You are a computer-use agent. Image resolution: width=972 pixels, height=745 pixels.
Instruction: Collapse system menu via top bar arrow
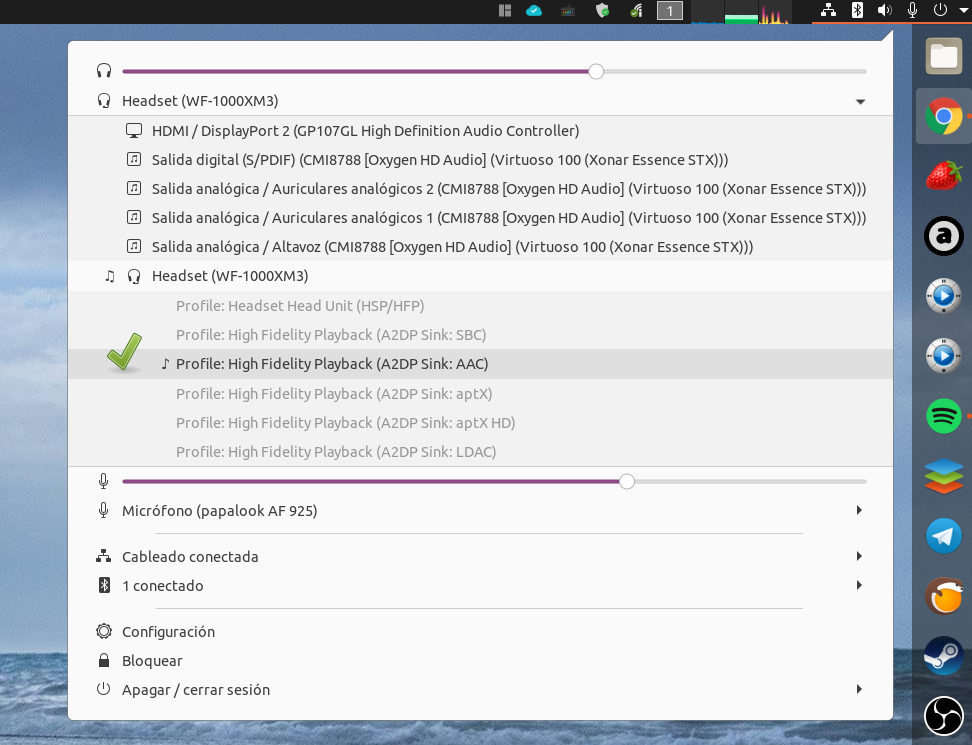pos(963,11)
